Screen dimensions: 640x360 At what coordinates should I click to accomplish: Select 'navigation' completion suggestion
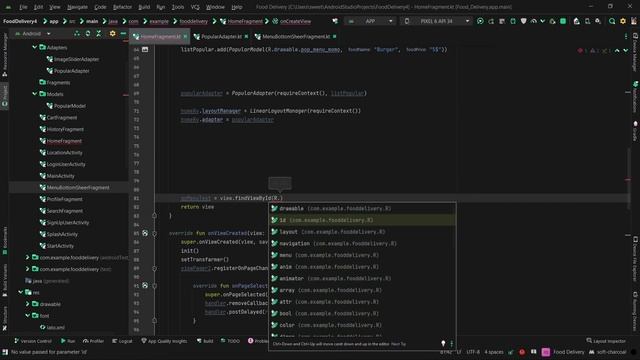click(362, 244)
